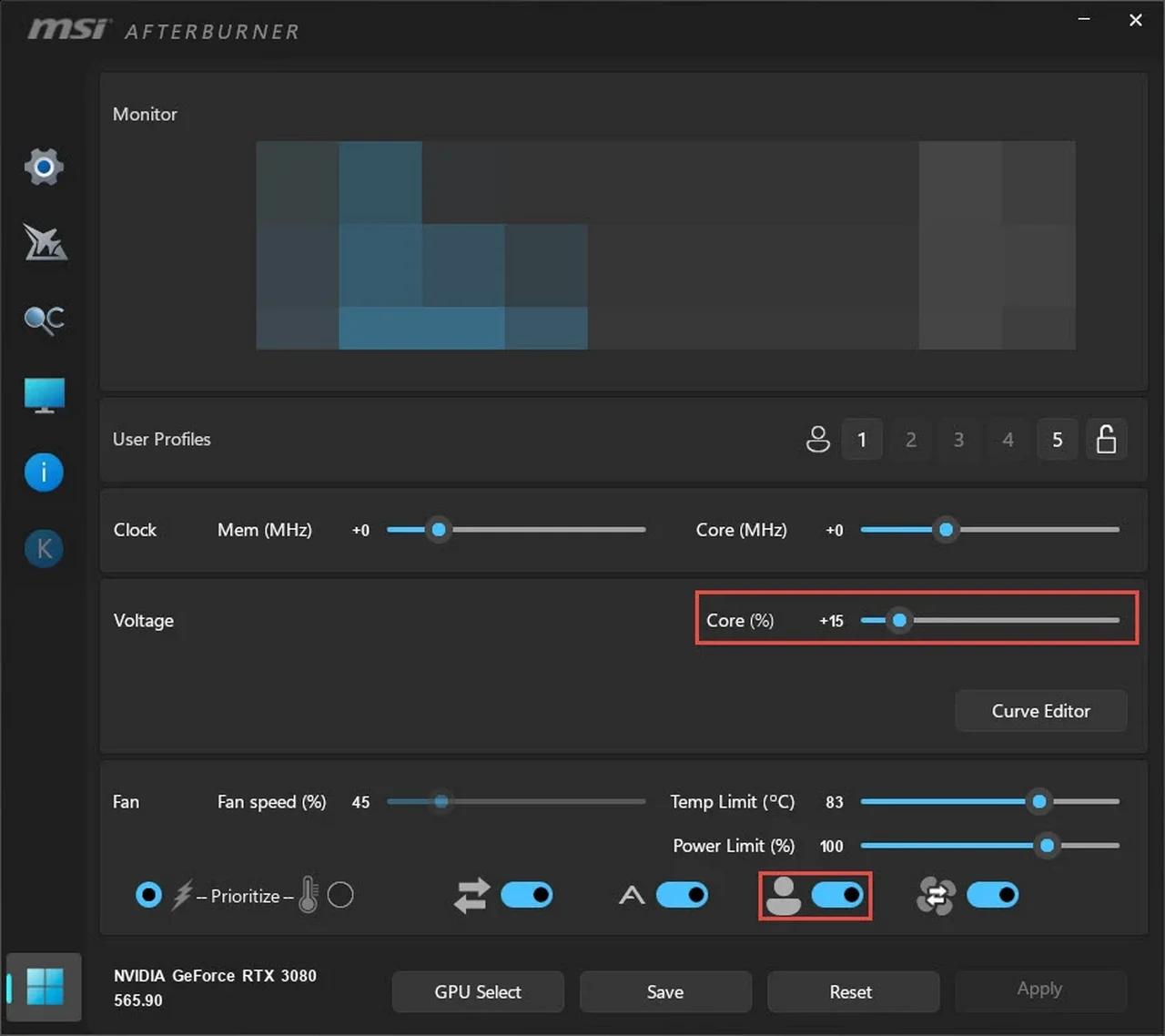
Task: Launch the MSI Kombustor stress test icon
Action: click(44, 243)
